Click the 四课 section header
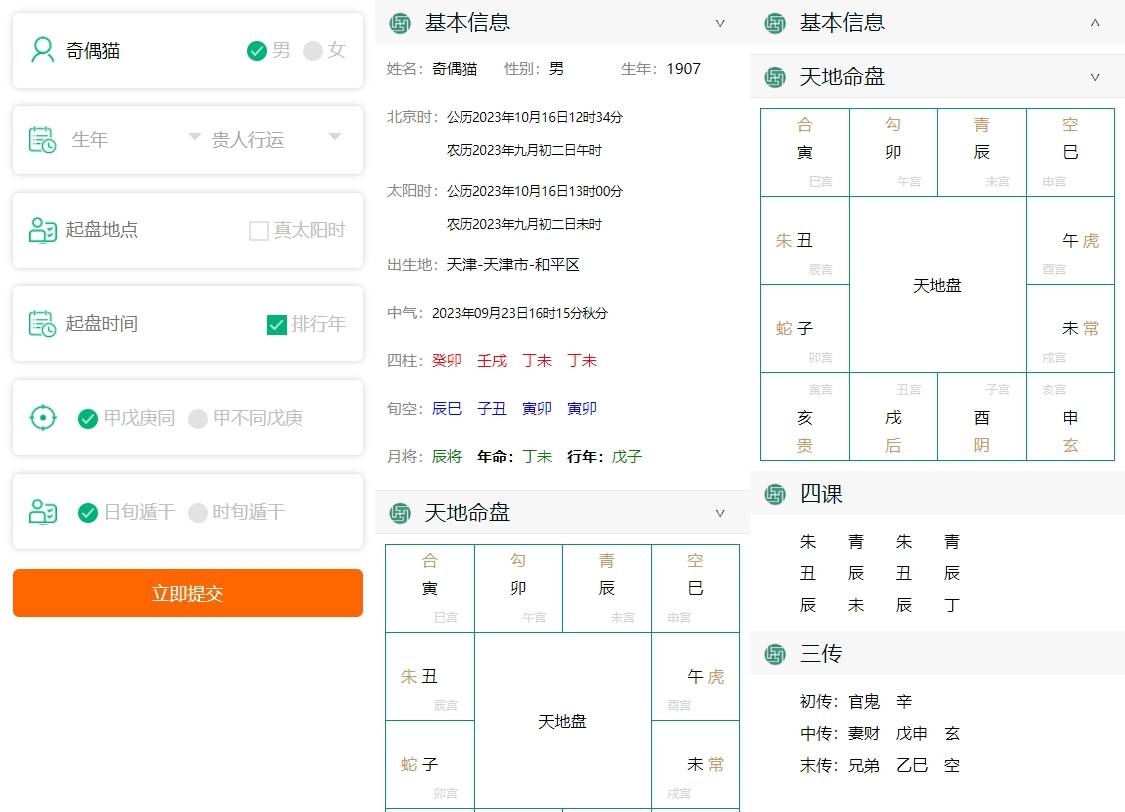This screenshot has height=812, width=1125. tap(937, 494)
